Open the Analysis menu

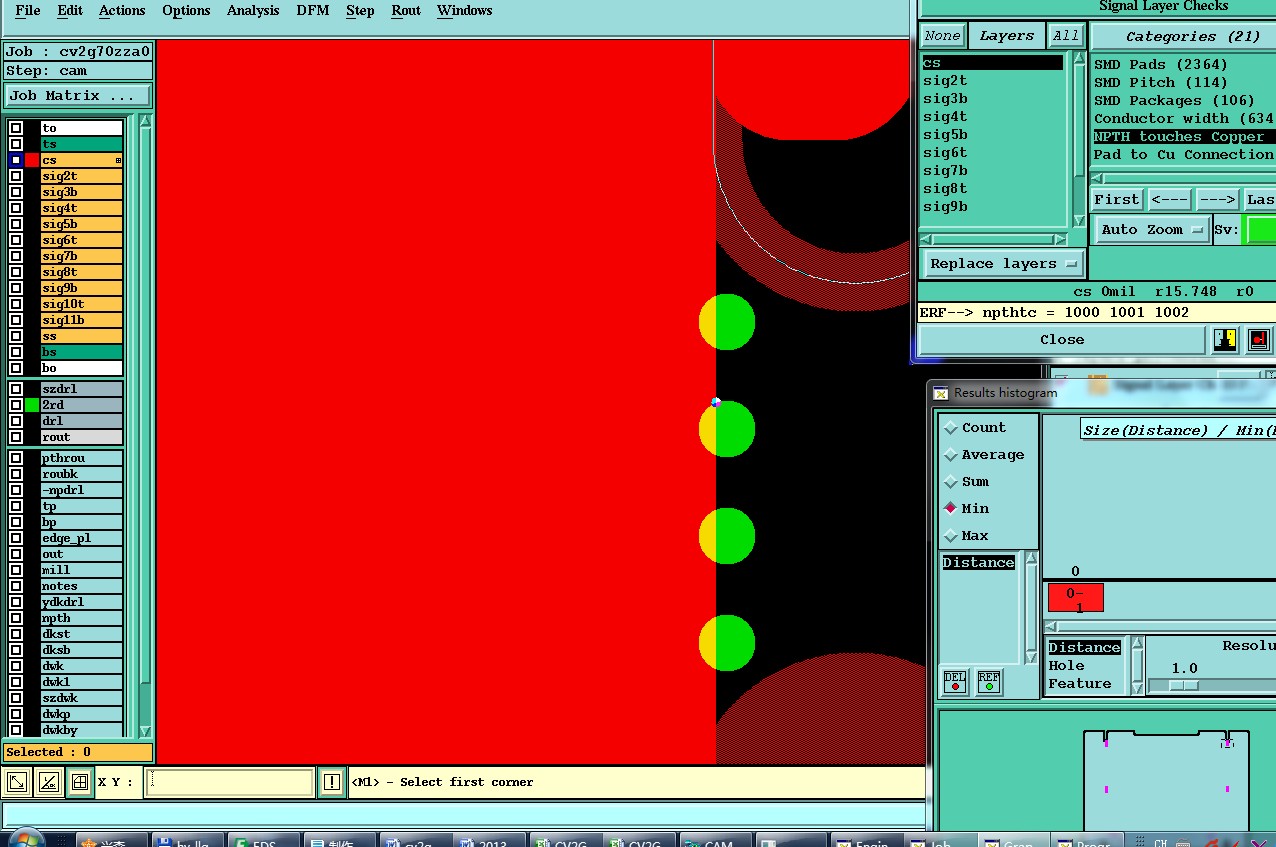(253, 11)
